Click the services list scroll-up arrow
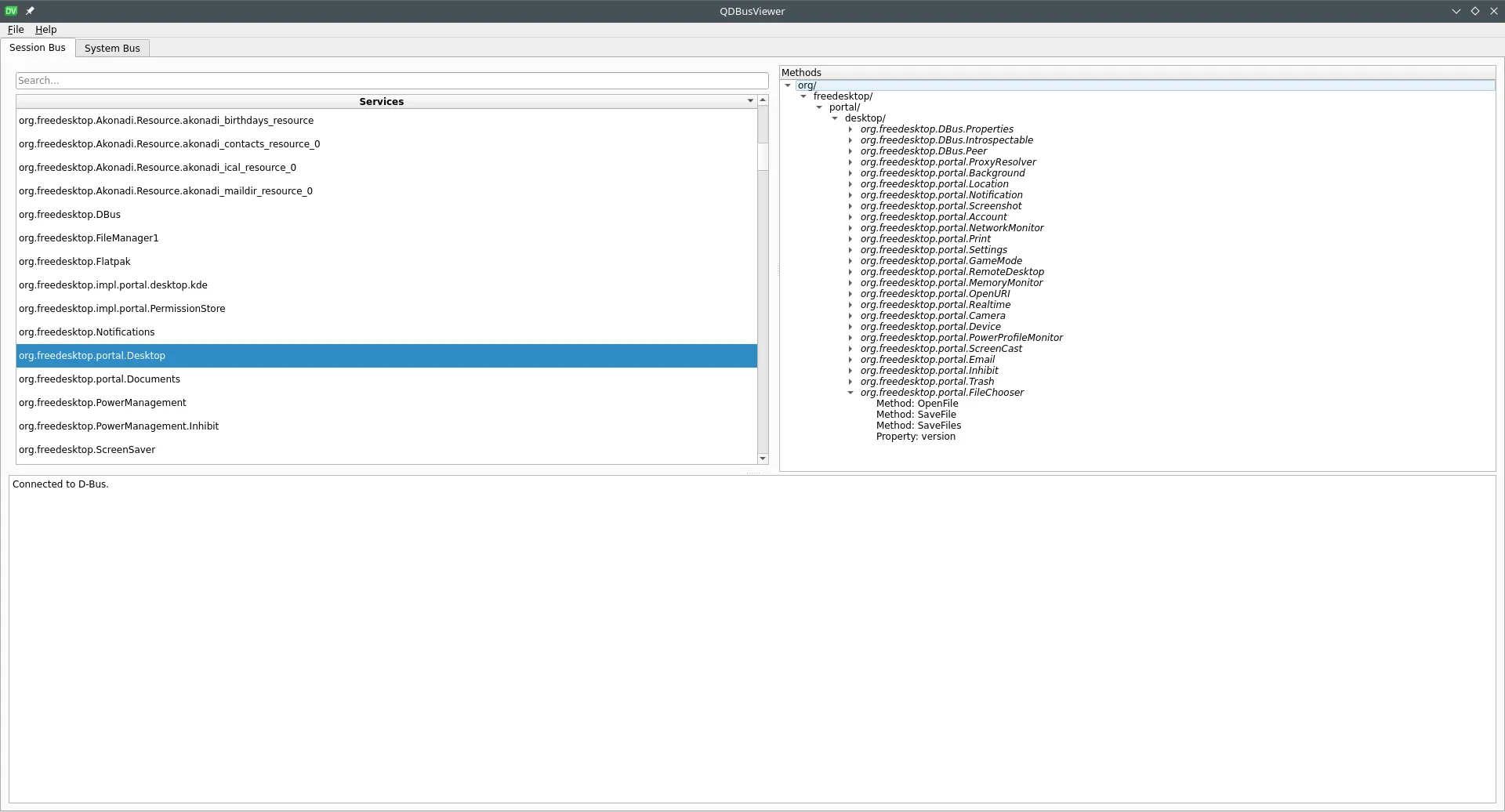The image size is (1505, 812). [763, 100]
